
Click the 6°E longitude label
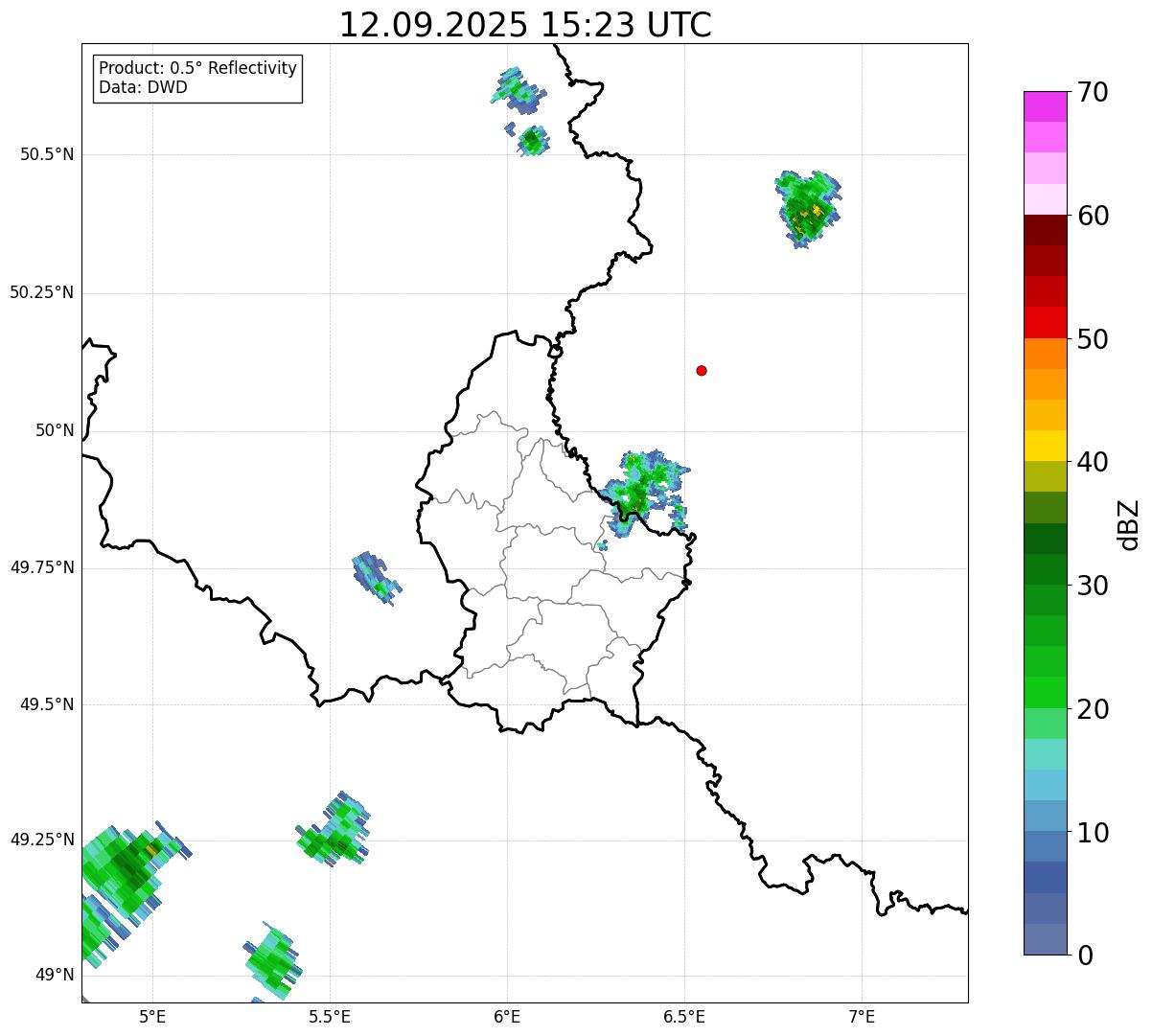(507, 1016)
